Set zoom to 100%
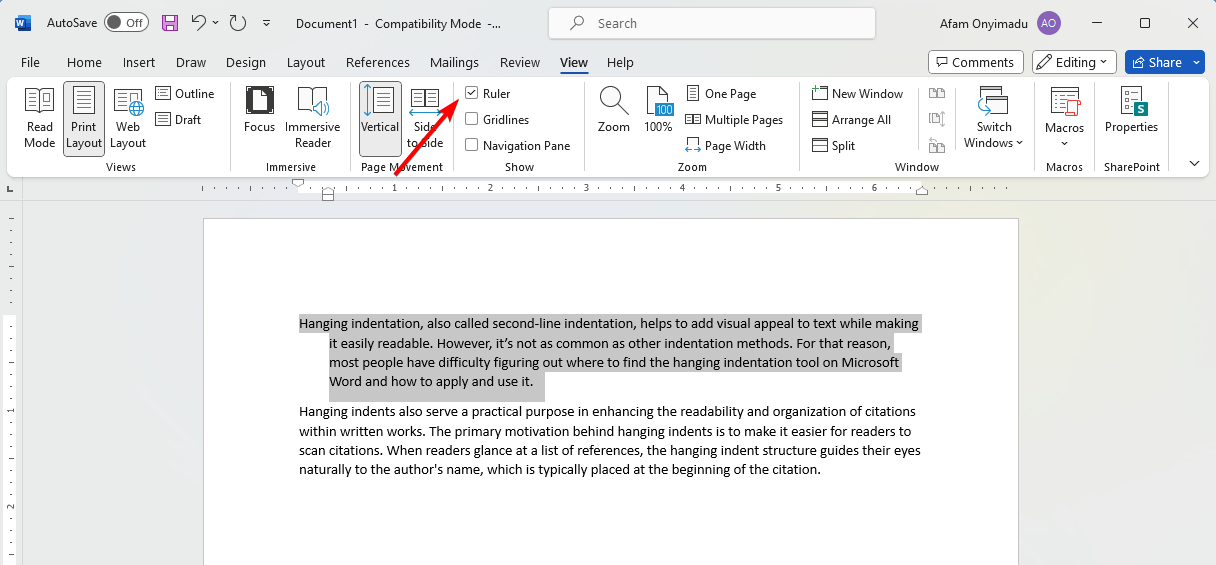Screen dimensions: 1216x565 tap(658, 111)
